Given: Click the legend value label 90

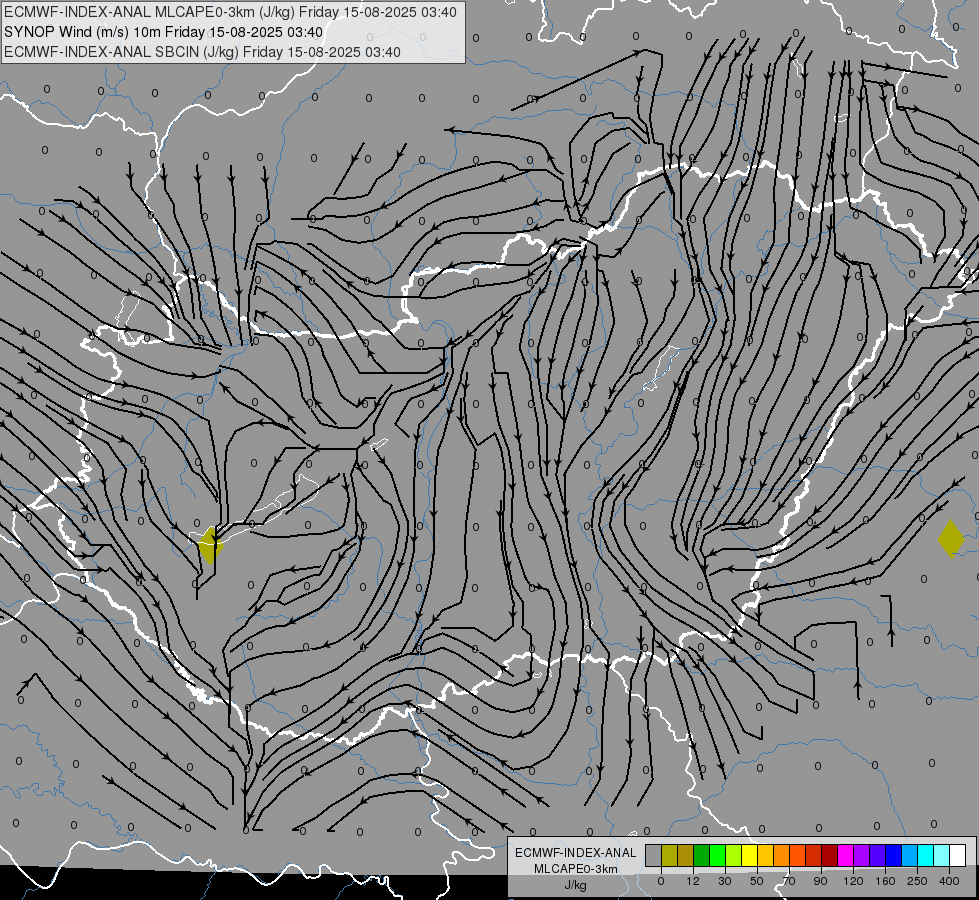Looking at the screenshot, I should [x=820, y=881].
